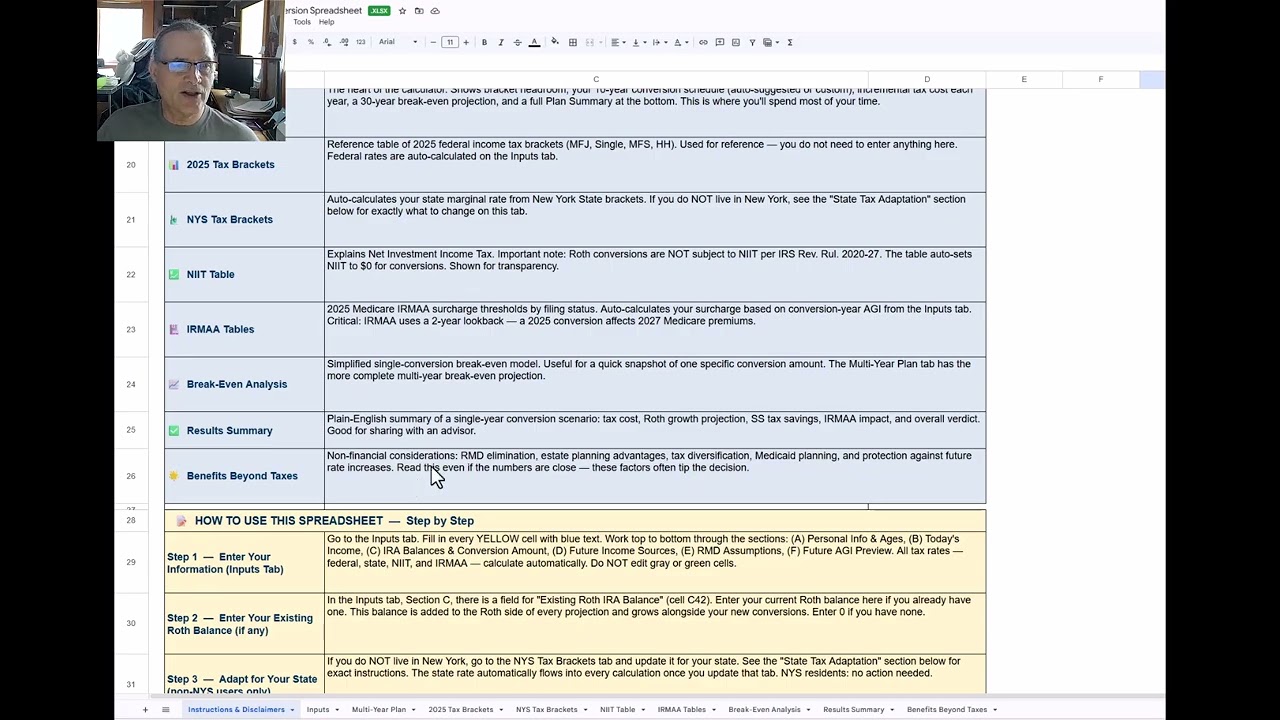
Task: Open the IRMAA Tables tab
Action: pos(682,710)
